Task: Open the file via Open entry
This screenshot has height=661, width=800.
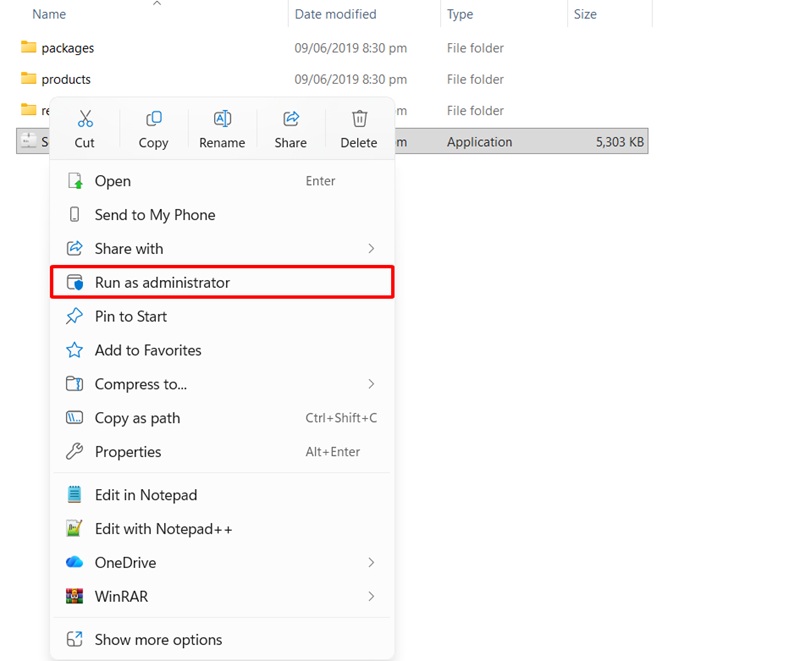Action: 113,181
